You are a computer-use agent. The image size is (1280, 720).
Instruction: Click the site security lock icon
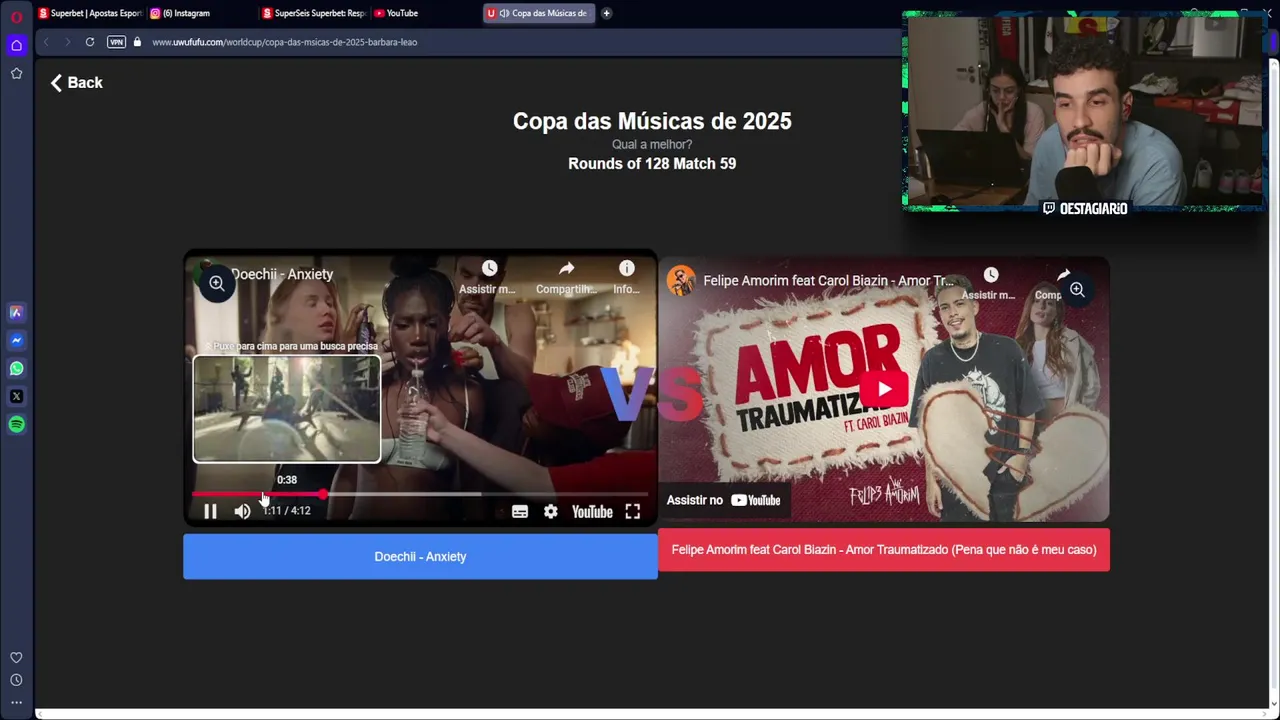pos(137,42)
